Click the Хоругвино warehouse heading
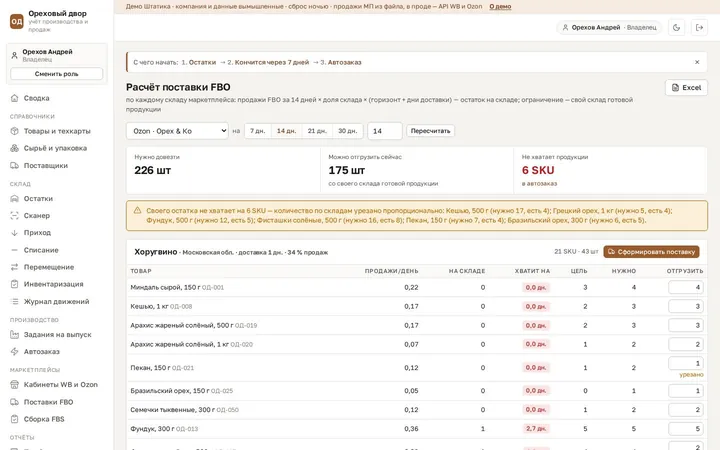 point(156,252)
